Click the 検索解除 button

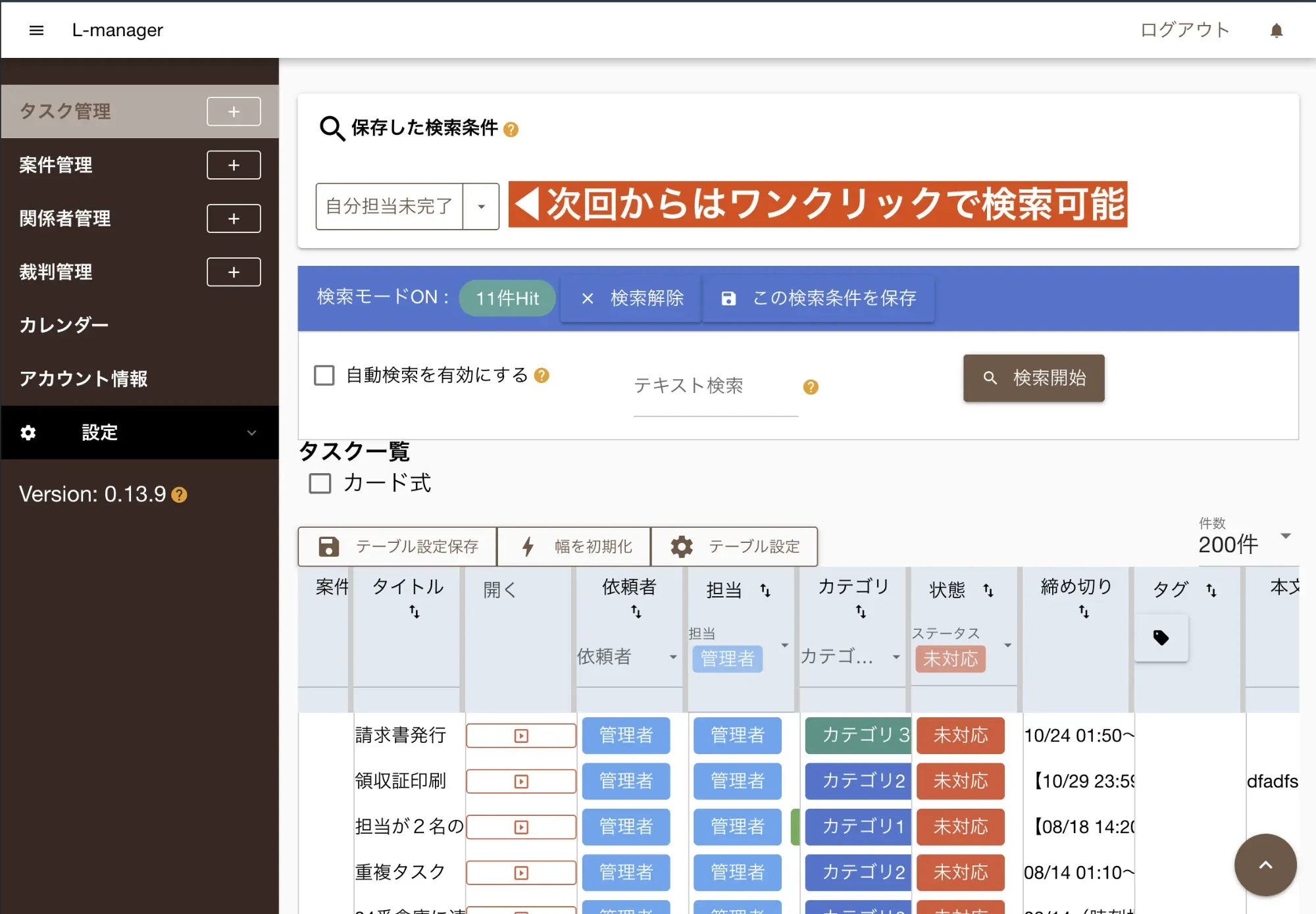(630, 299)
